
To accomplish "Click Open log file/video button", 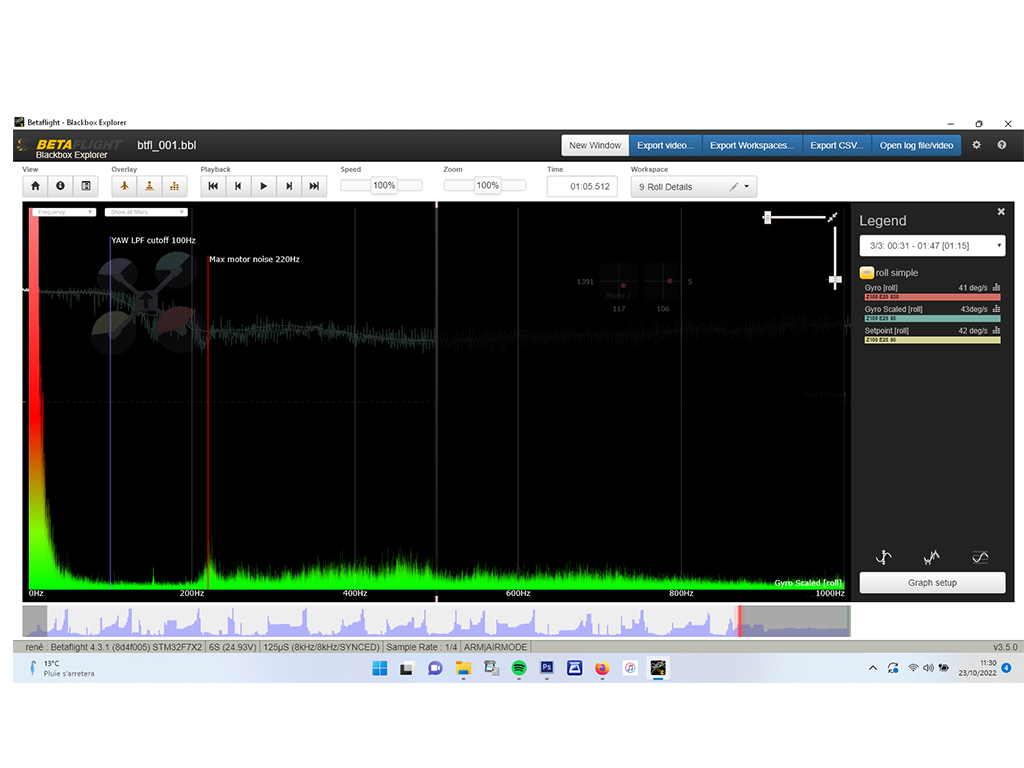I will 918,145.
